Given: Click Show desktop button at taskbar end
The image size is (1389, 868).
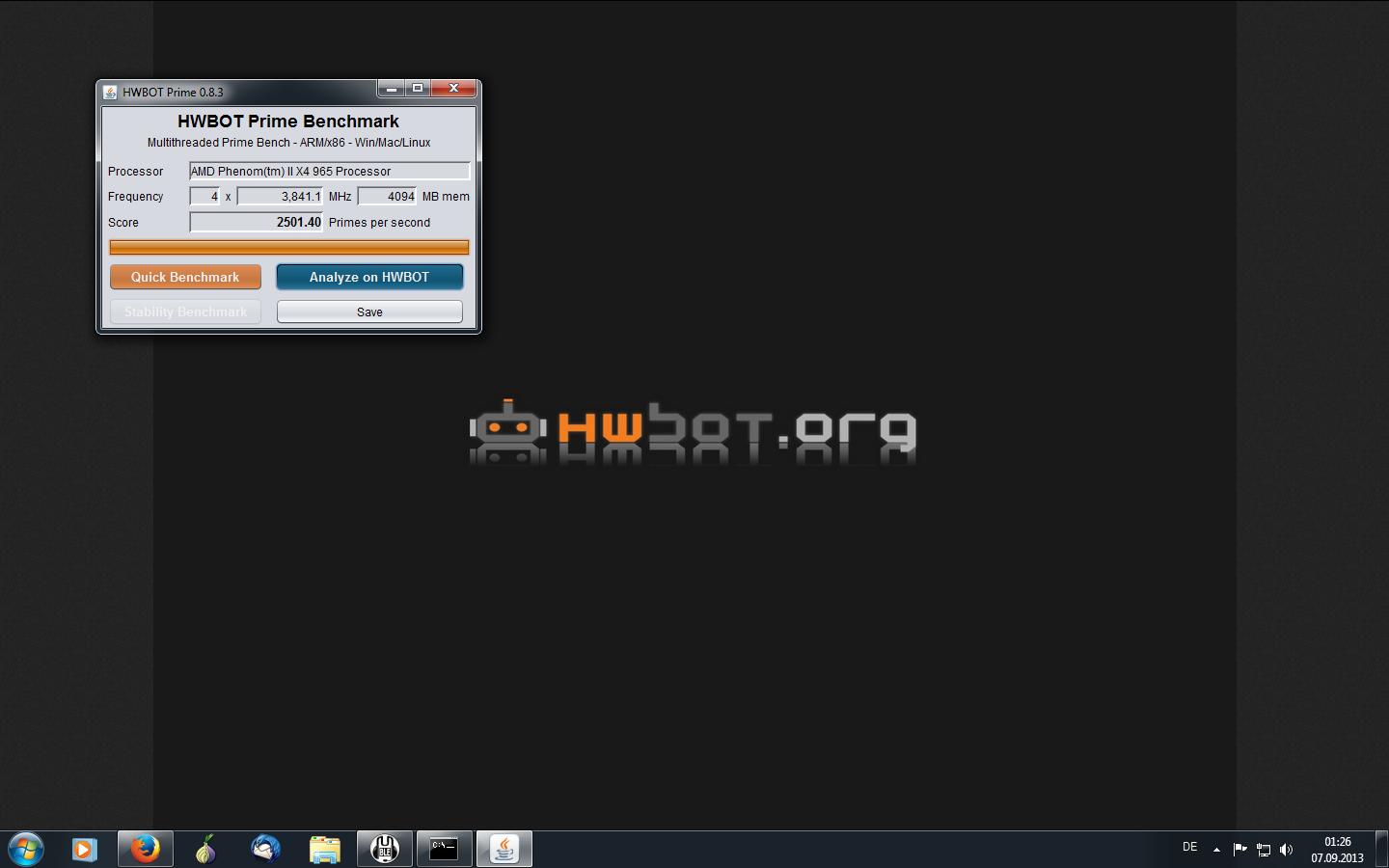Looking at the screenshot, I should [1381, 850].
